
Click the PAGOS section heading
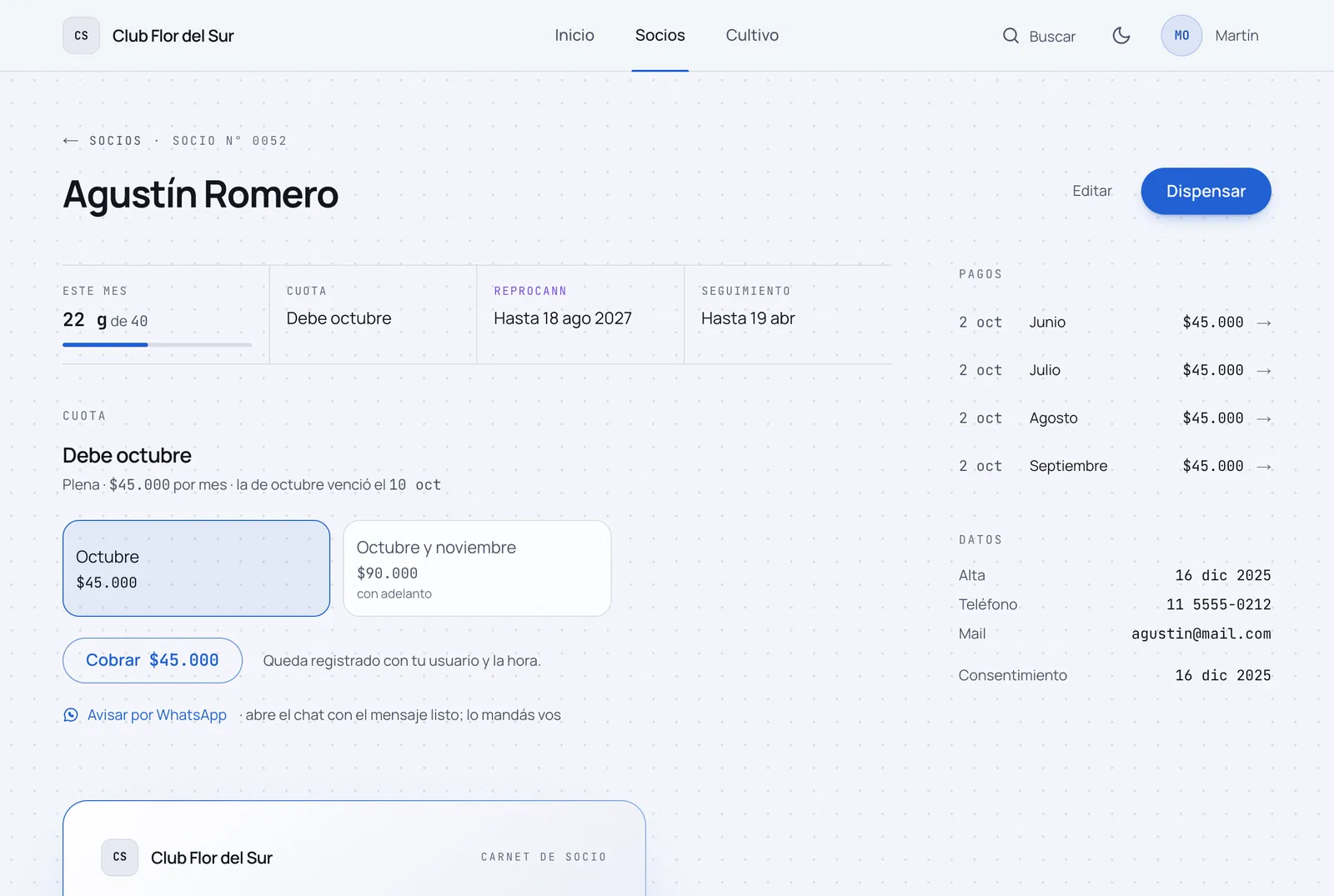[980, 274]
